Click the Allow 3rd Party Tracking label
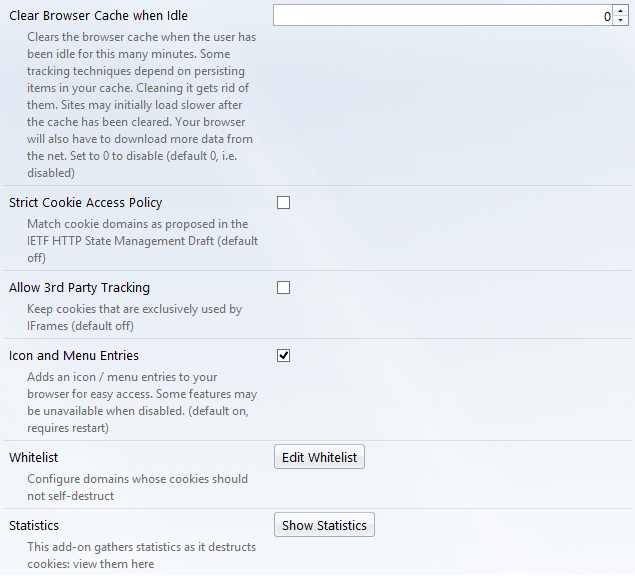Image resolution: width=635 pixels, height=576 pixels. coord(79,288)
